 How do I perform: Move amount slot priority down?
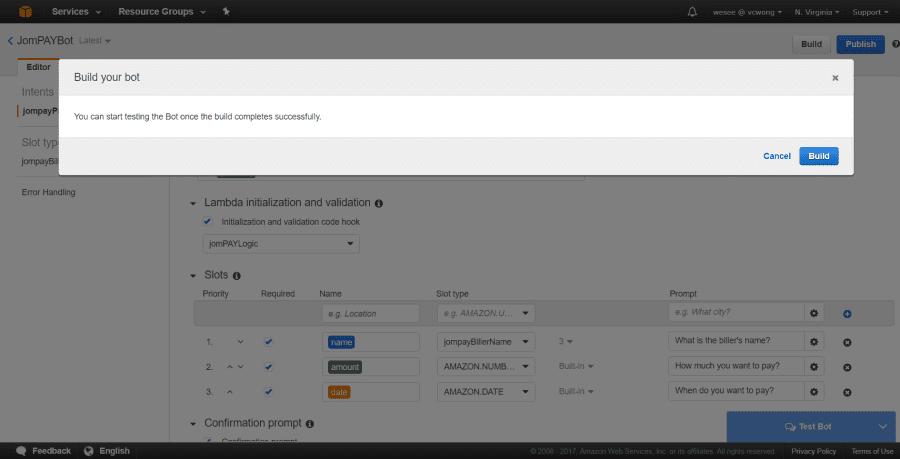(x=240, y=367)
